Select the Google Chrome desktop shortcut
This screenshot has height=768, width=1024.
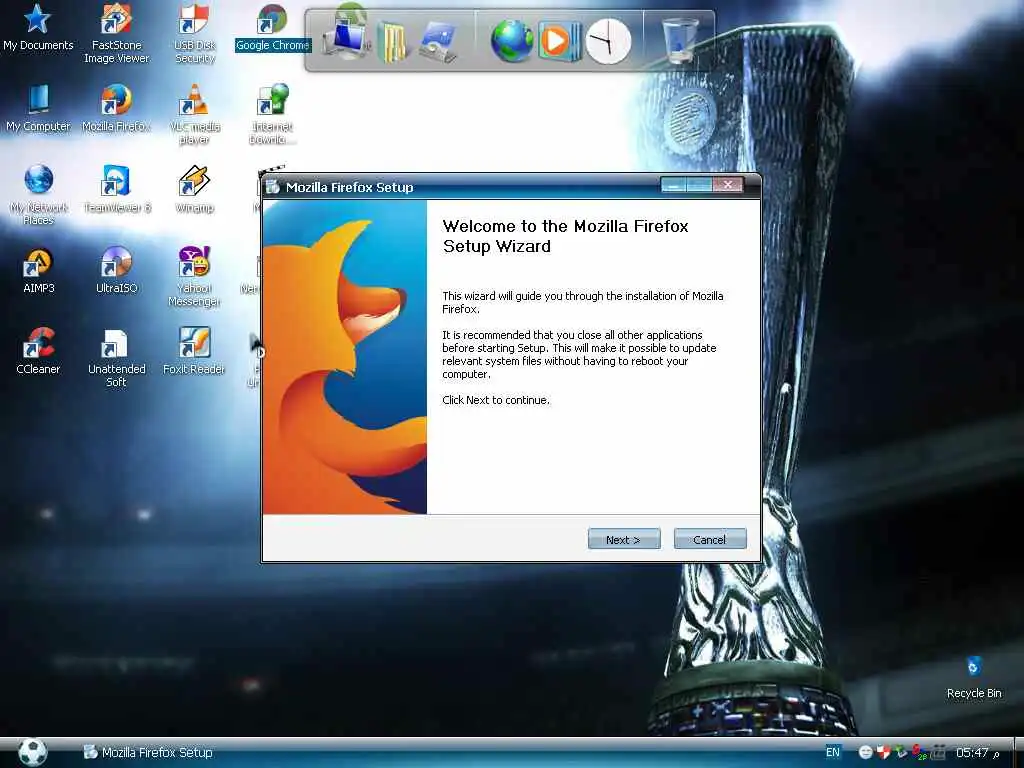pos(272,27)
